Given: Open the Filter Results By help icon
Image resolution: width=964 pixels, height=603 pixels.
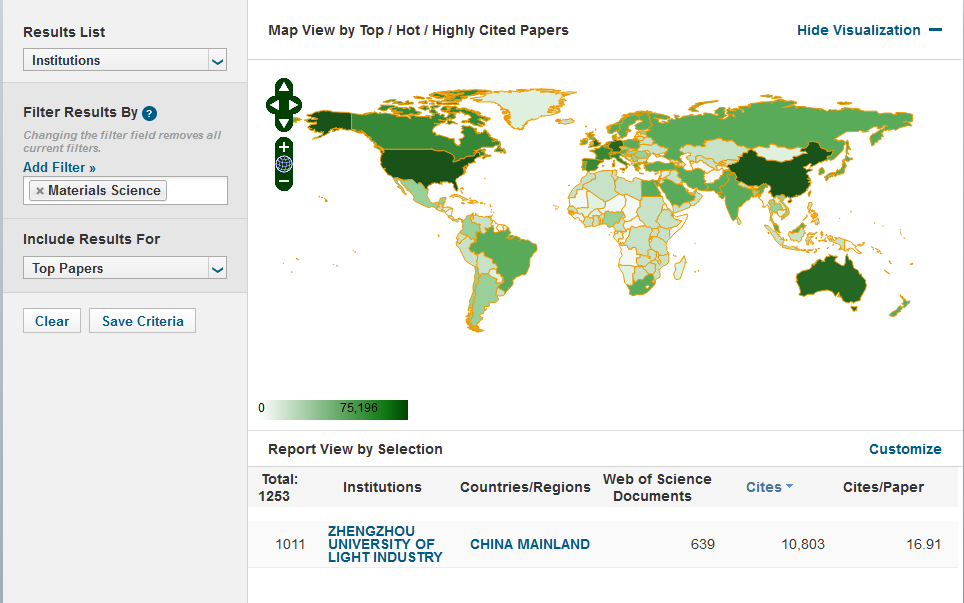Looking at the screenshot, I should 149,113.
